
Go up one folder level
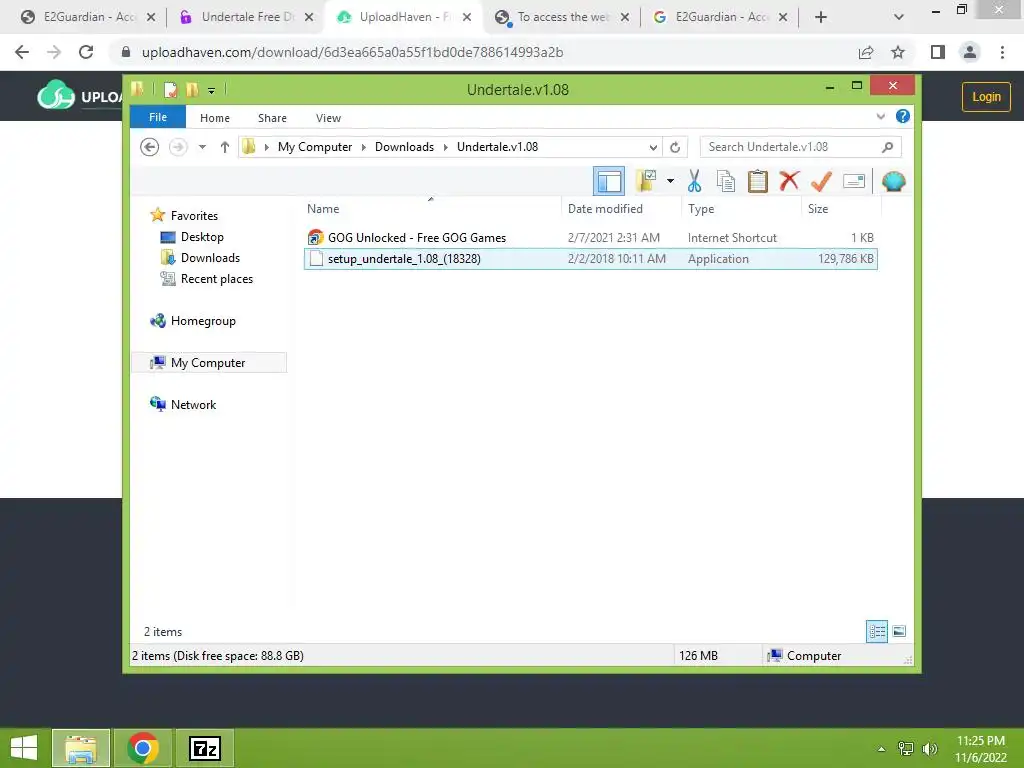[225, 147]
